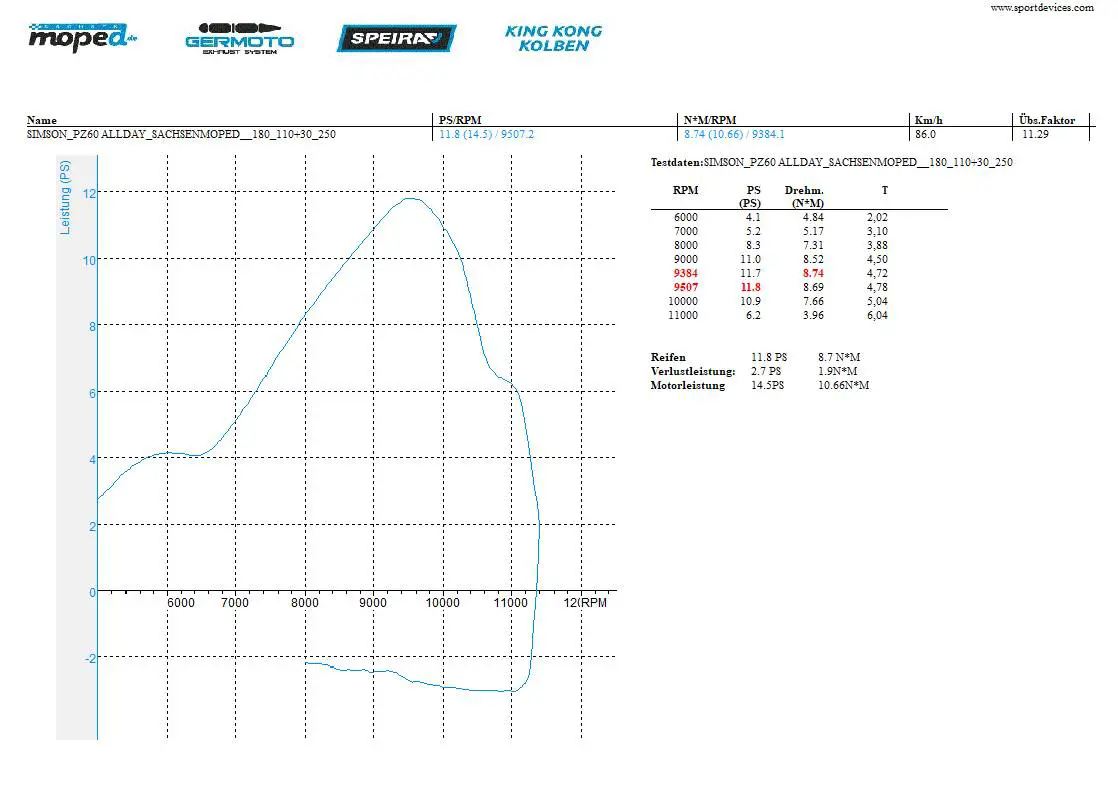1118x790 pixels.
Task: Select the Übs.Faktor column header
Action: click(1046, 120)
